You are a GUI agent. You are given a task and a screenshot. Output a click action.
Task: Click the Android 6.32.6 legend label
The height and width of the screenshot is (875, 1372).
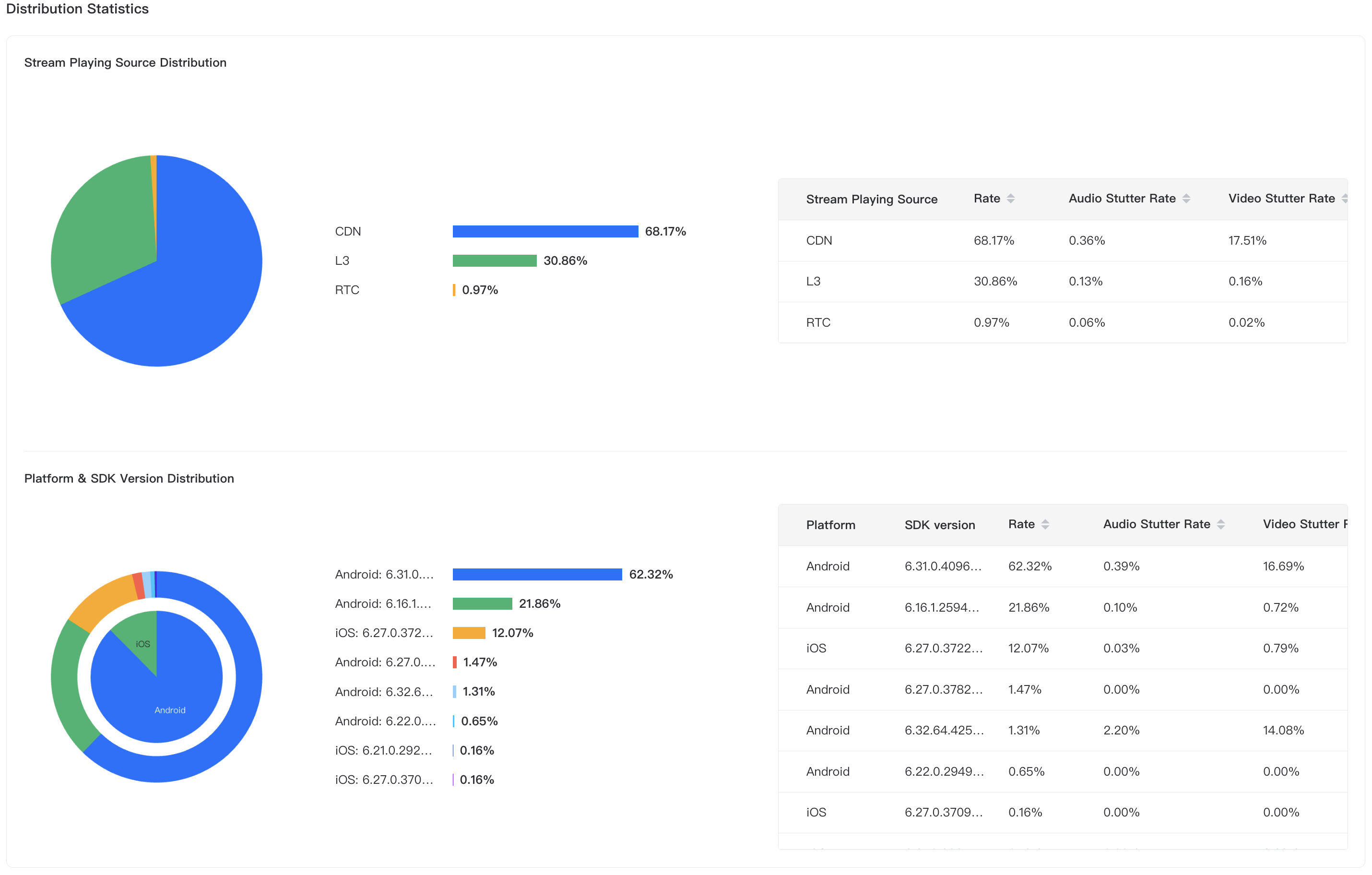[x=384, y=692]
